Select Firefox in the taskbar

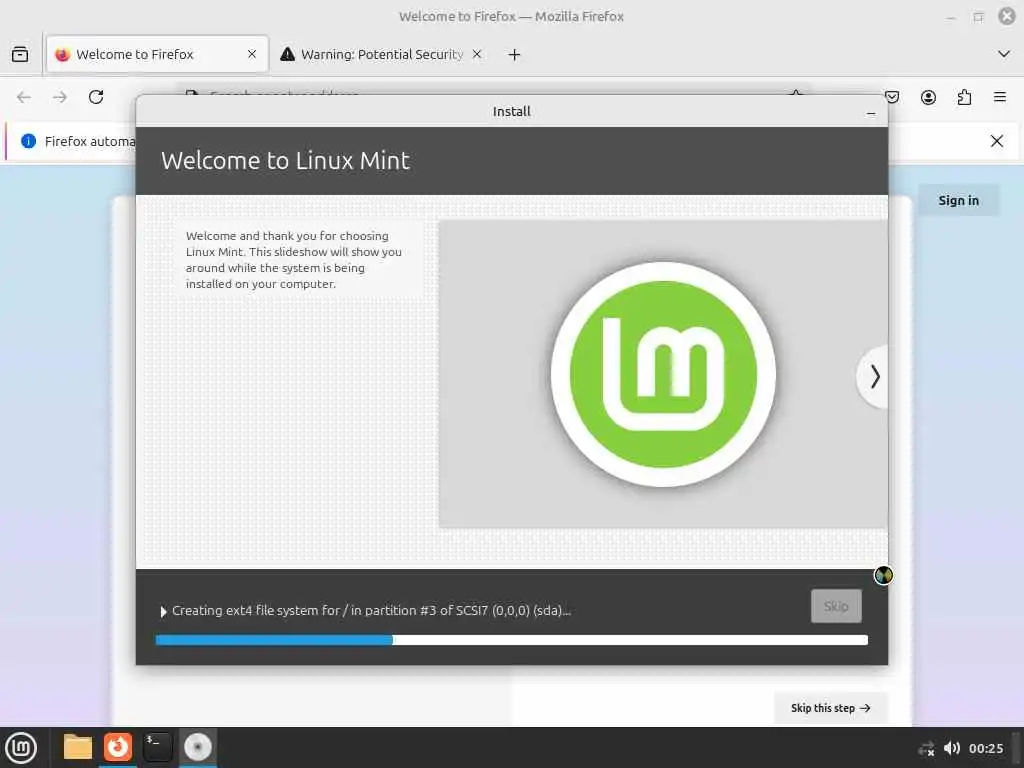[118, 747]
